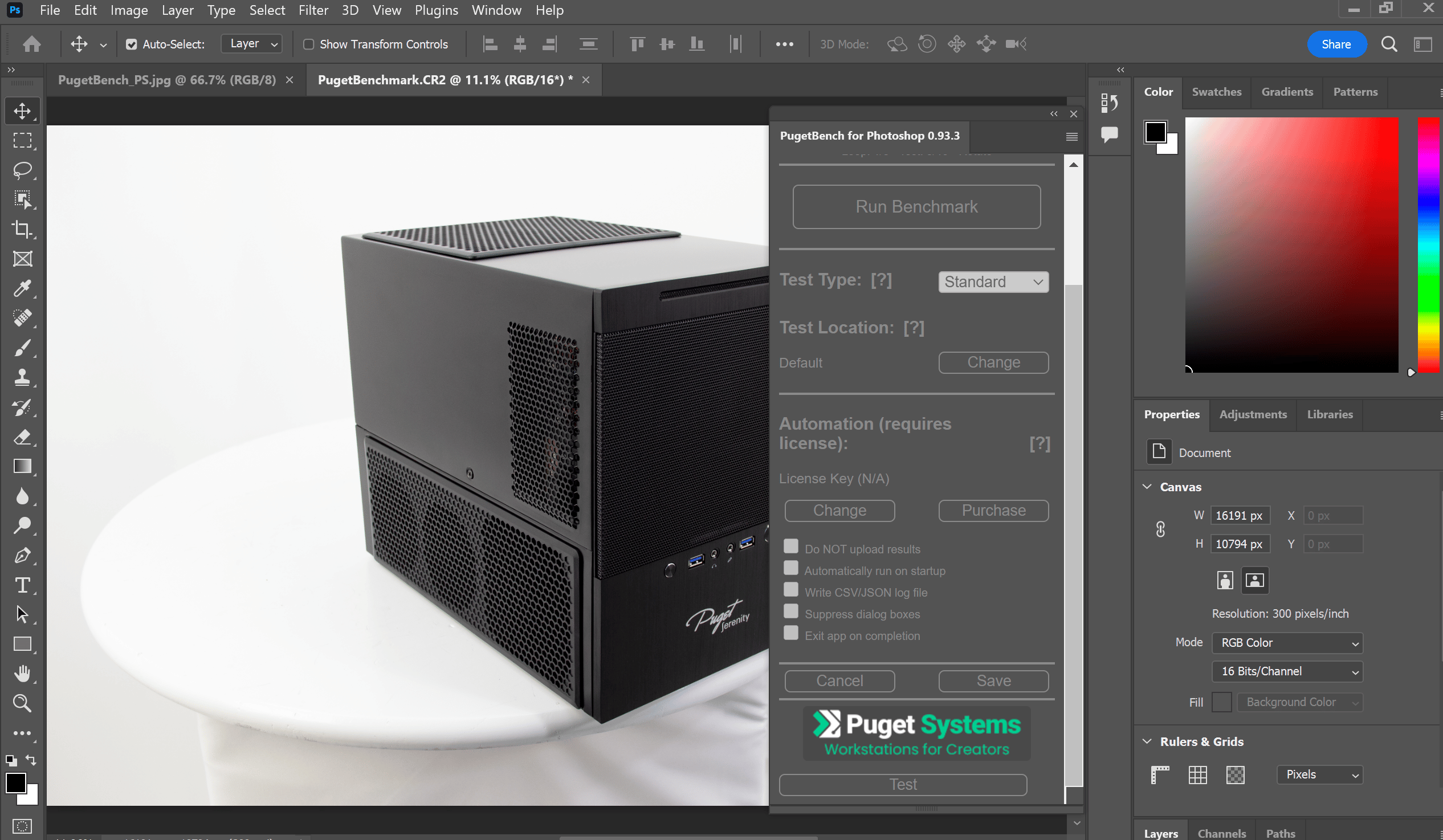Check Do NOT upload results
This screenshot has width=1443, height=840.
(x=791, y=547)
